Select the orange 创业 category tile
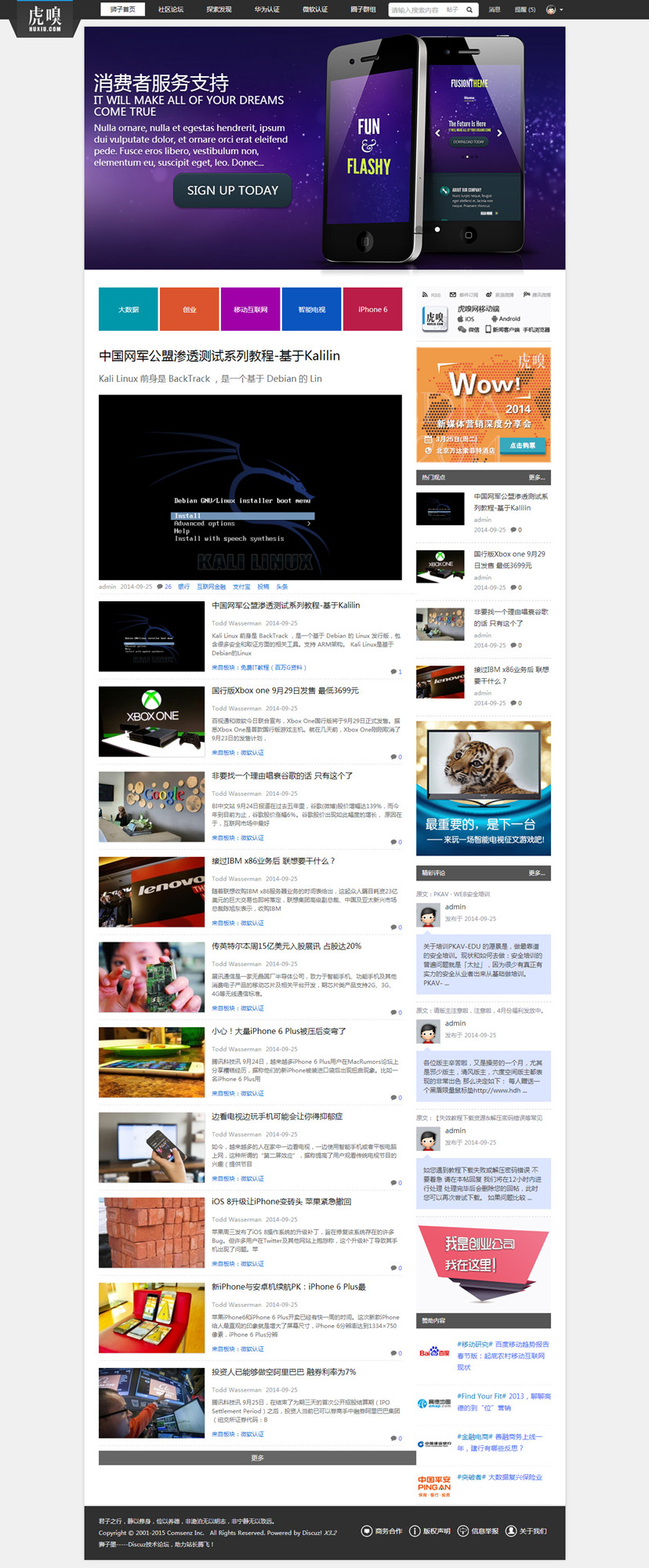This screenshot has height=1568, width=649. point(190,310)
